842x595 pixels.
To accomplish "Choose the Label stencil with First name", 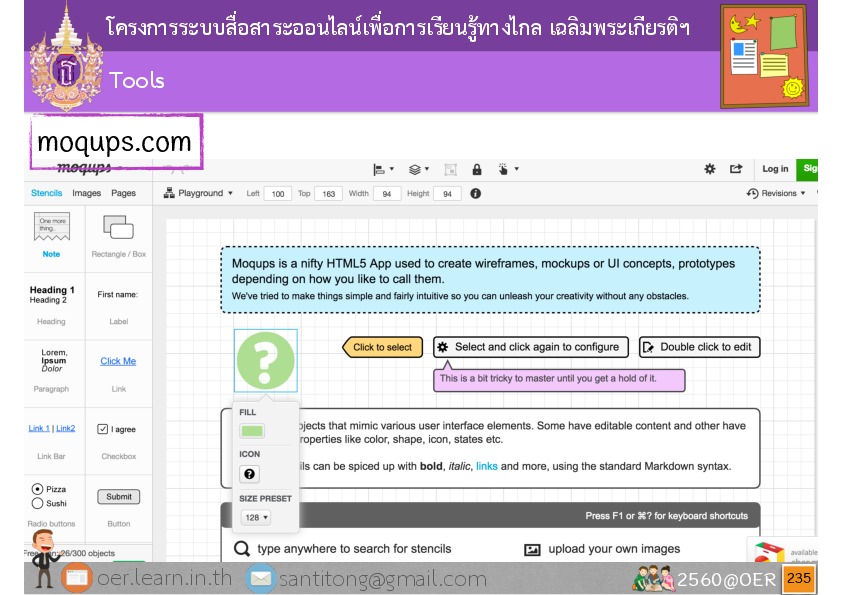I will click(x=119, y=307).
